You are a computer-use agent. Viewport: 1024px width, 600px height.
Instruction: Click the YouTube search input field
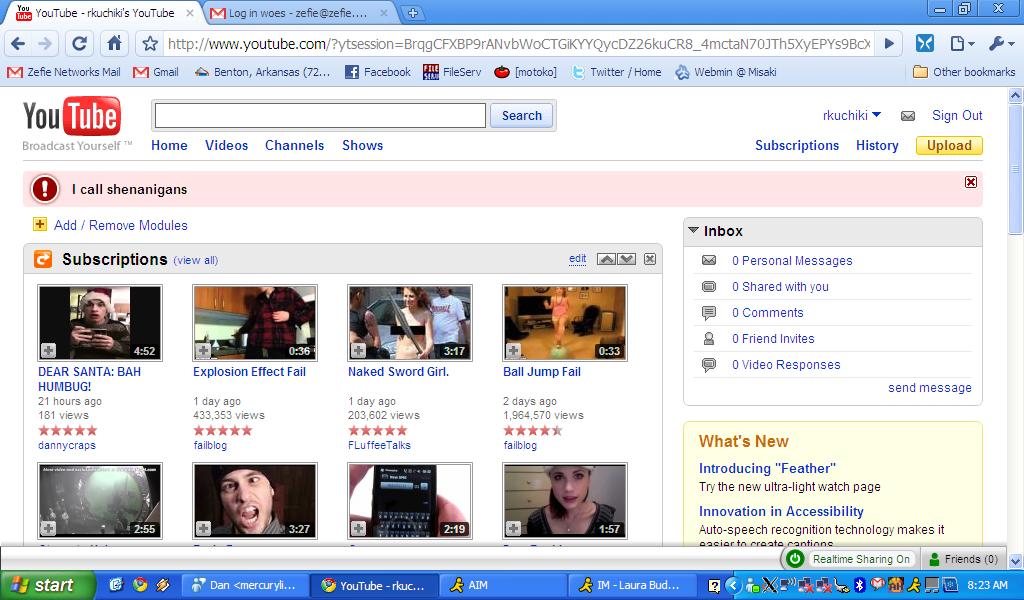pyautogui.click(x=320, y=116)
